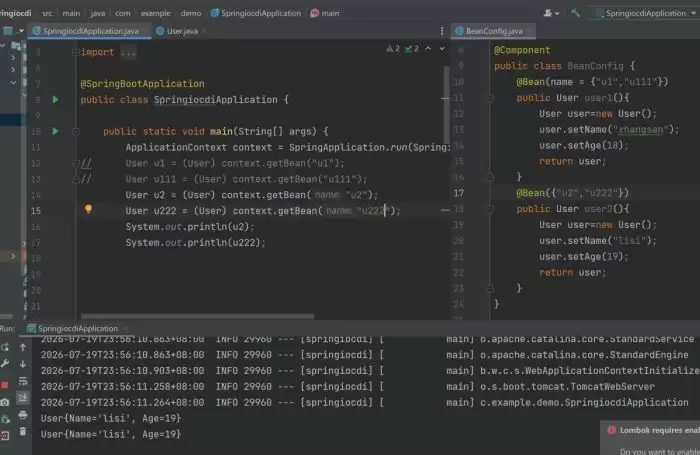Click 'java' in the breadcrumb bar

pyautogui.click(x=97, y=13)
